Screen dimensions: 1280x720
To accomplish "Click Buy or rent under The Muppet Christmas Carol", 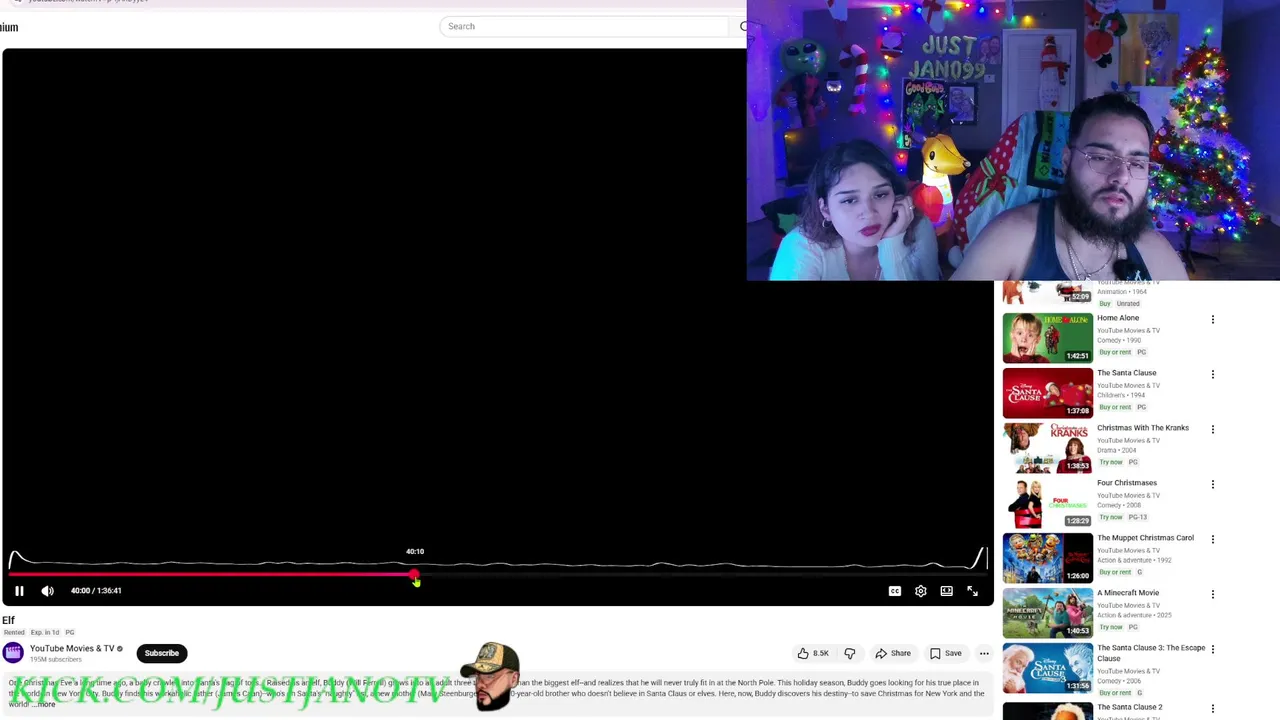I will [1114, 572].
